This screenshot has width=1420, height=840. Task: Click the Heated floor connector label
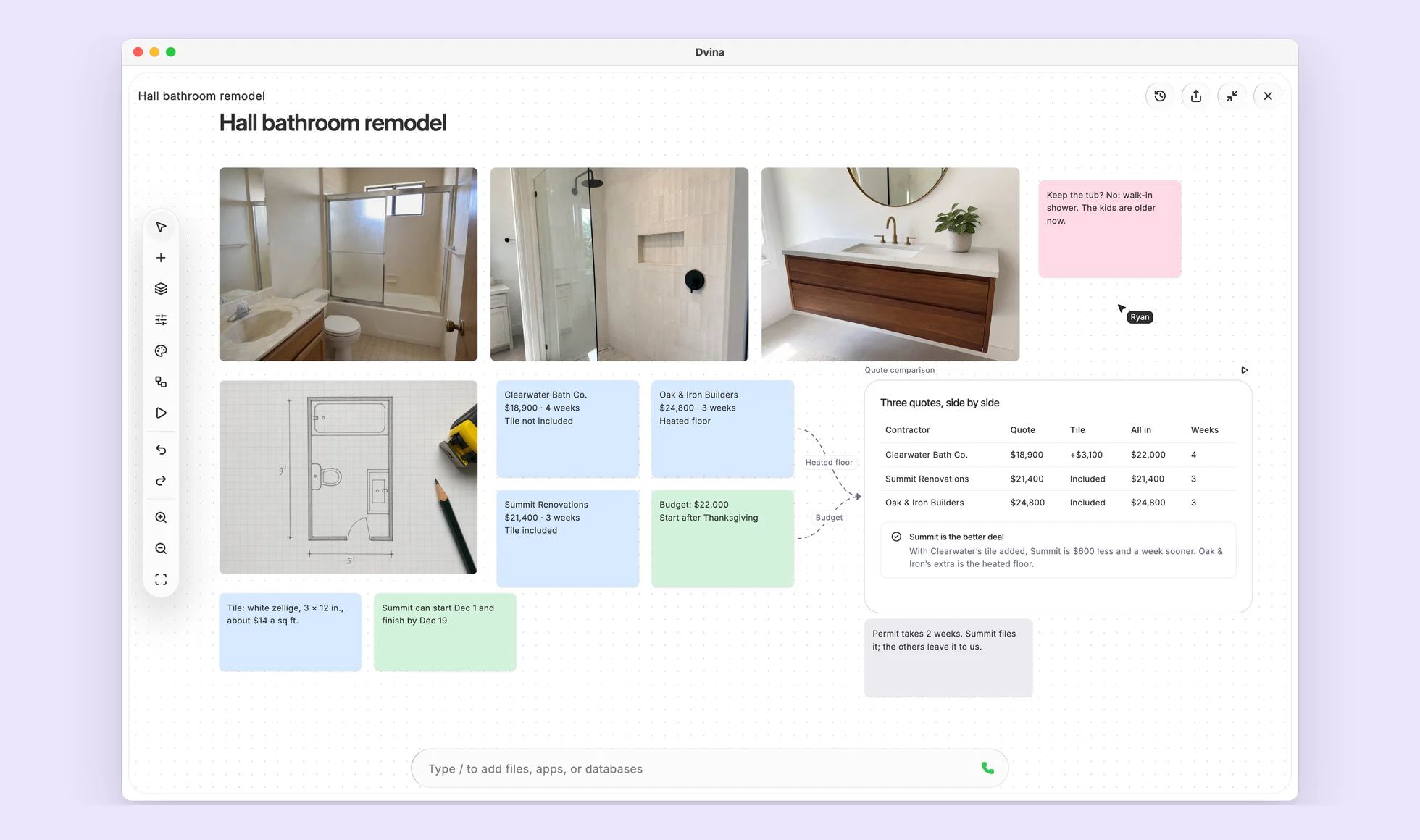[829, 463]
